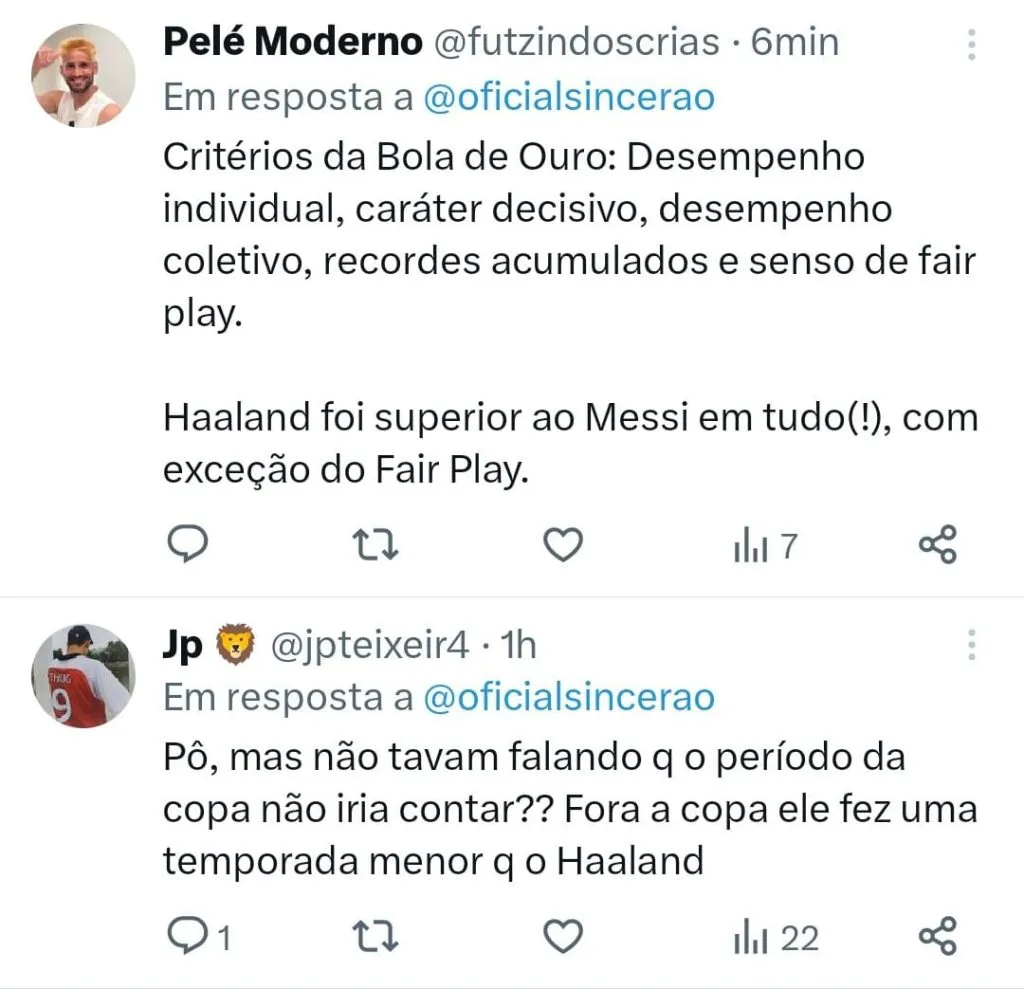
Task: Open more options for Jp's tweet
Action: coord(971,645)
